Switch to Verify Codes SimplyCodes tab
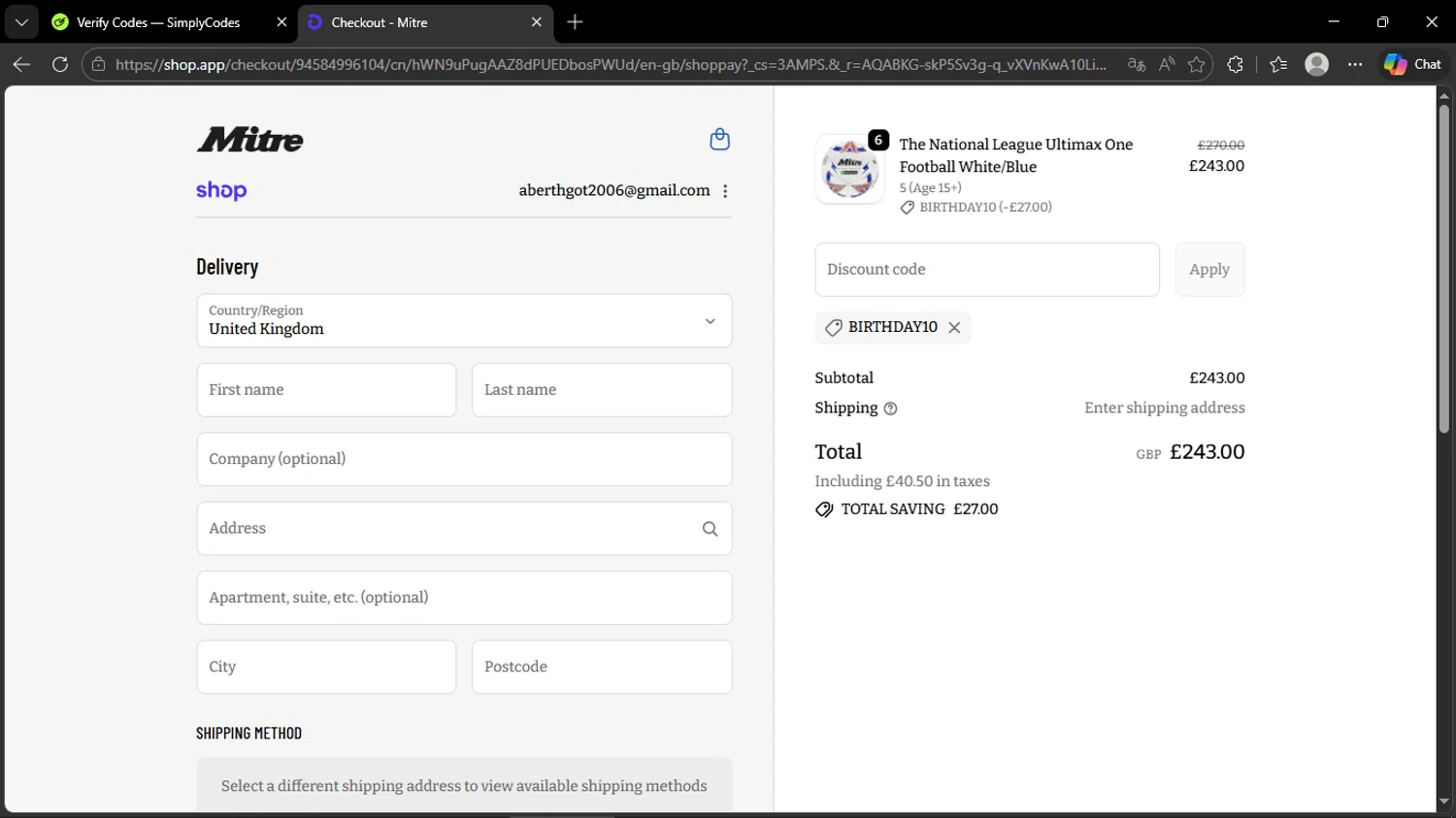1456x818 pixels. [x=158, y=22]
